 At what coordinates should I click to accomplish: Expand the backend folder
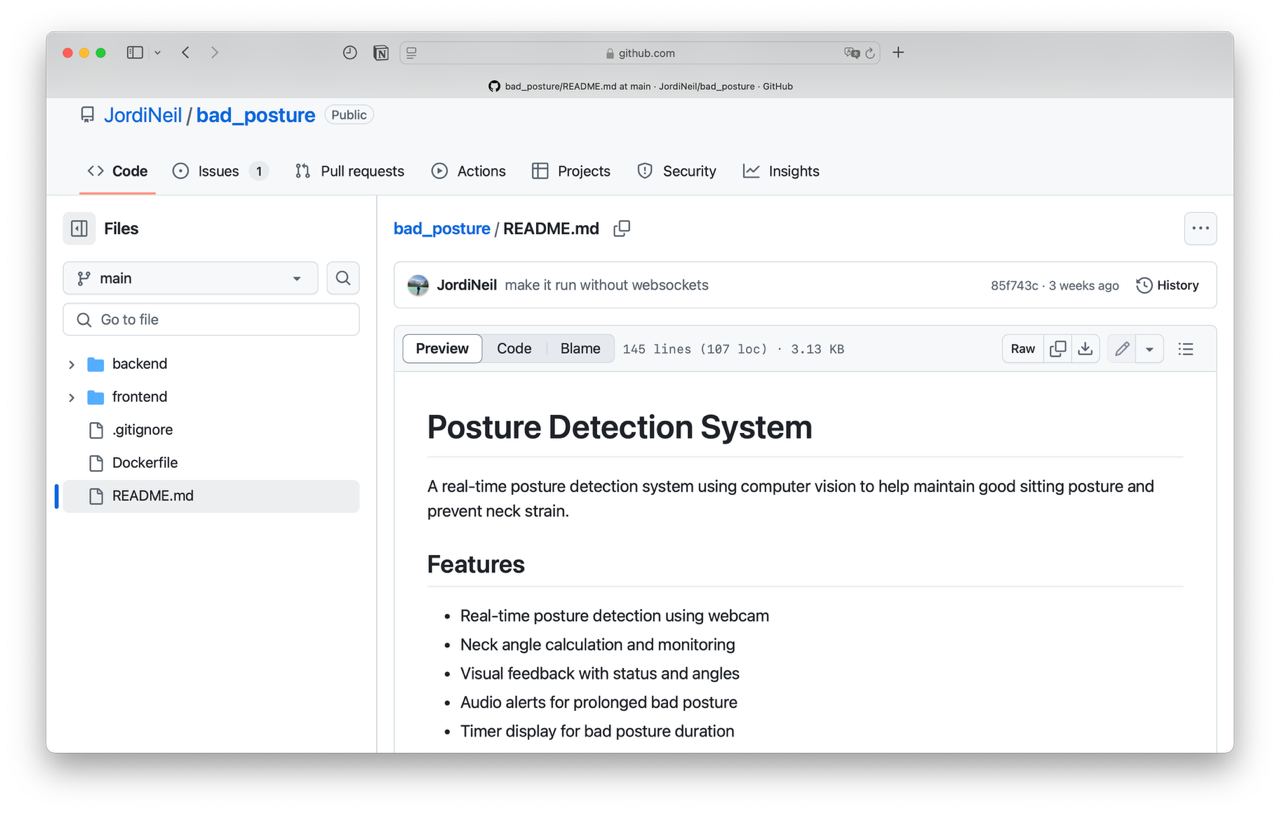[x=71, y=364]
